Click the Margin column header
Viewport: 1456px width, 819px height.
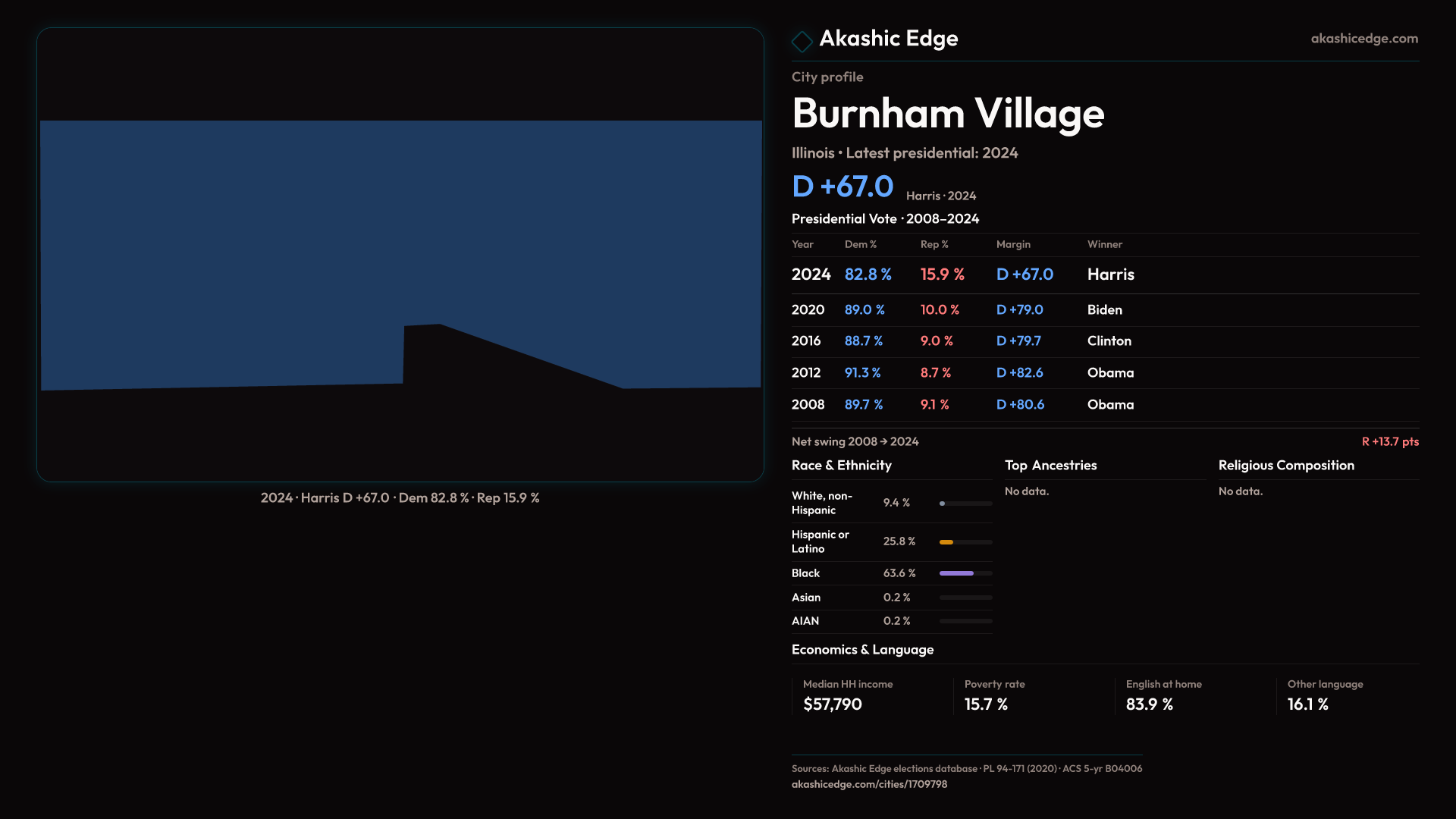click(1013, 245)
